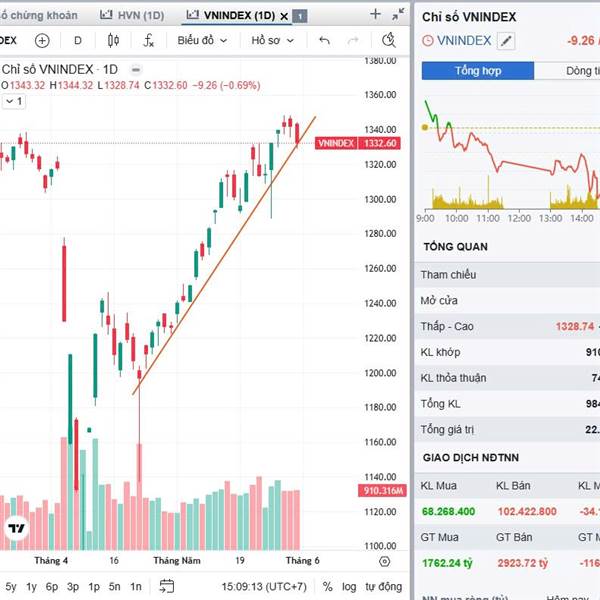Click the Tham chiếu row

point(507,275)
